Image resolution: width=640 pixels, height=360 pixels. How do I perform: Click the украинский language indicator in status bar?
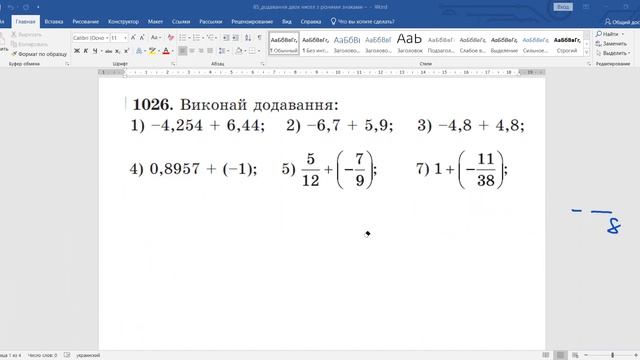[88, 355]
